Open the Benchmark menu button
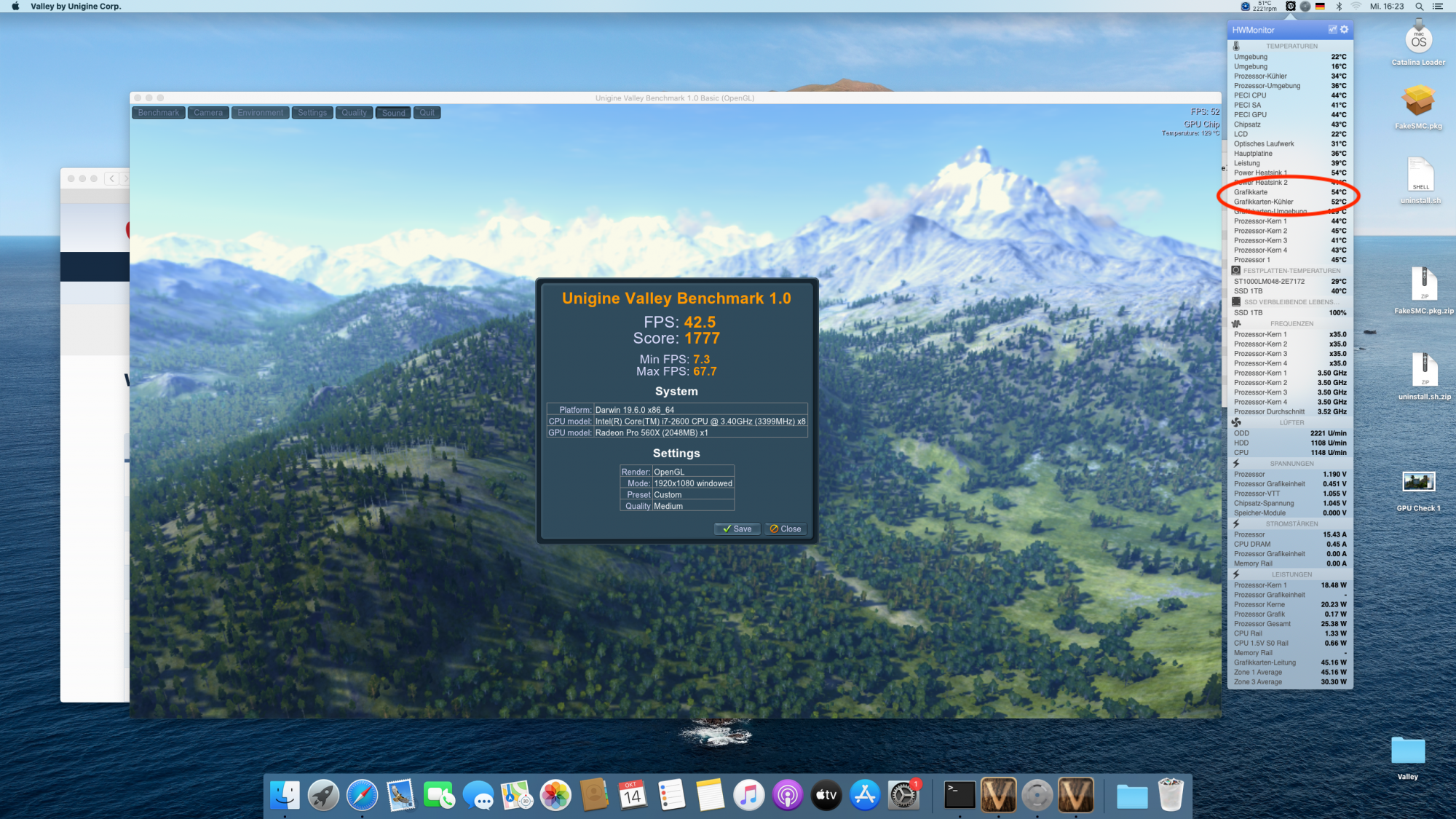This screenshot has width=1456, height=819. tap(158, 113)
